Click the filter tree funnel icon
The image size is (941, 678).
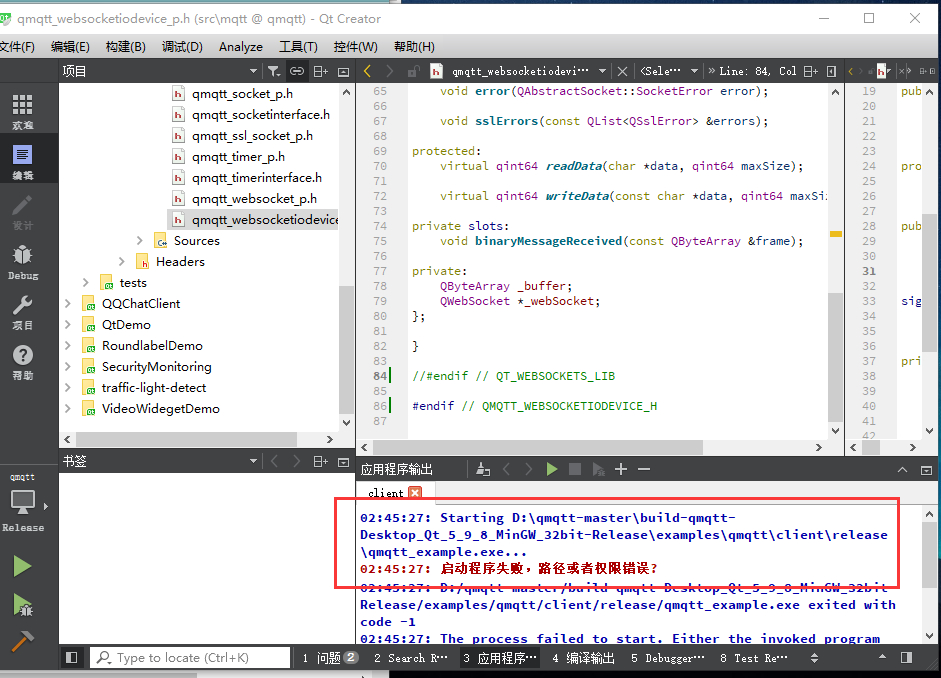click(x=274, y=71)
